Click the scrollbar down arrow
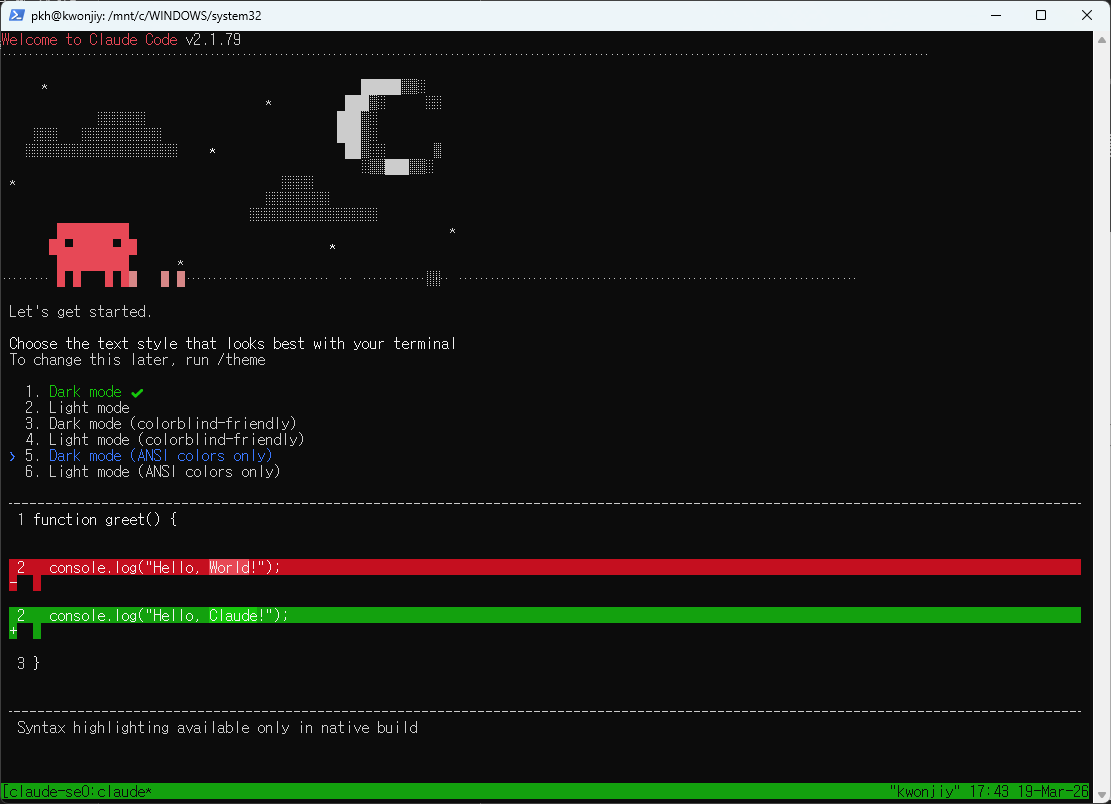 pyautogui.click(x=1102, y=794)
